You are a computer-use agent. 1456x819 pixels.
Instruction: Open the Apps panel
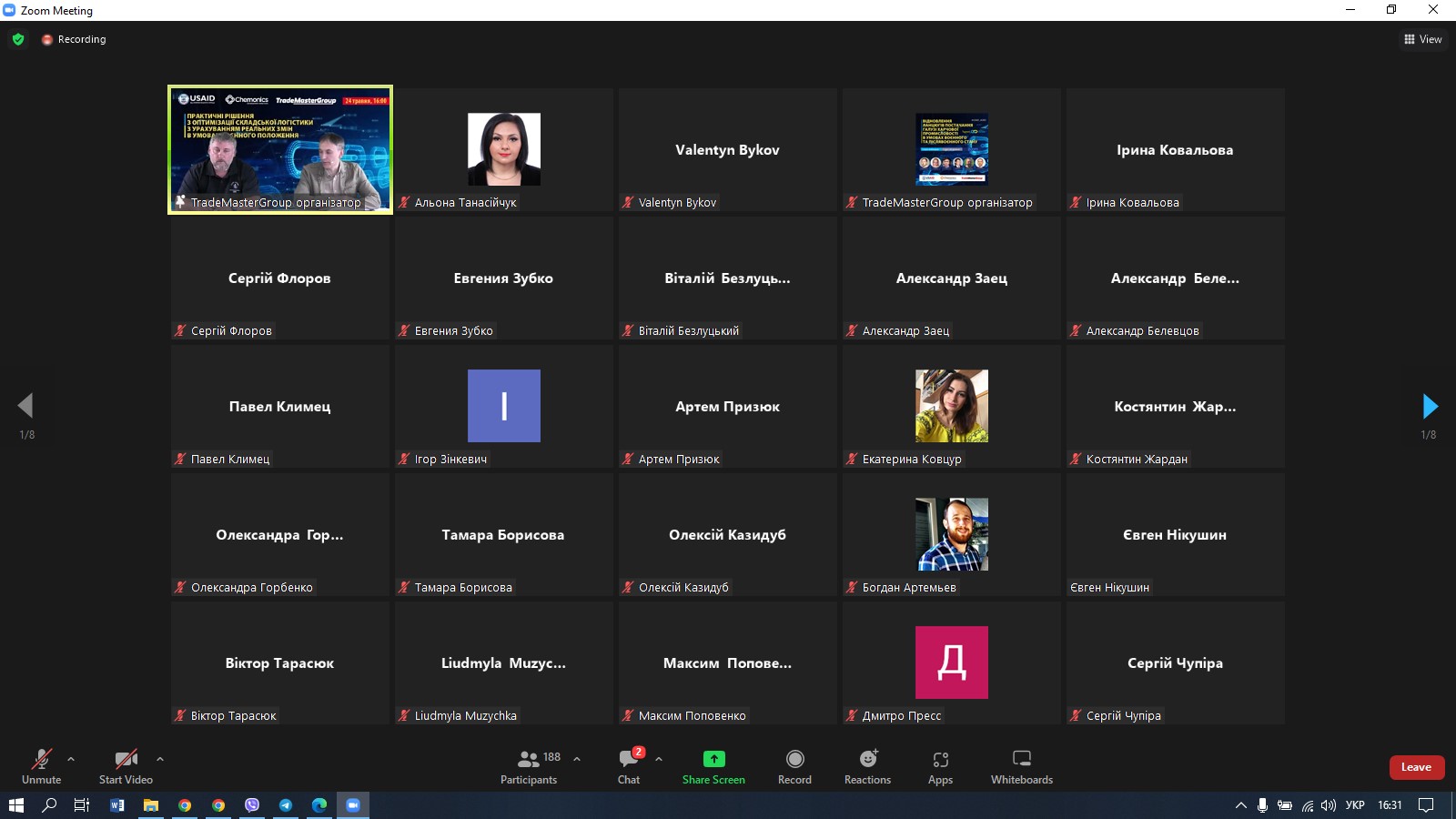click(x=940, y=766)
